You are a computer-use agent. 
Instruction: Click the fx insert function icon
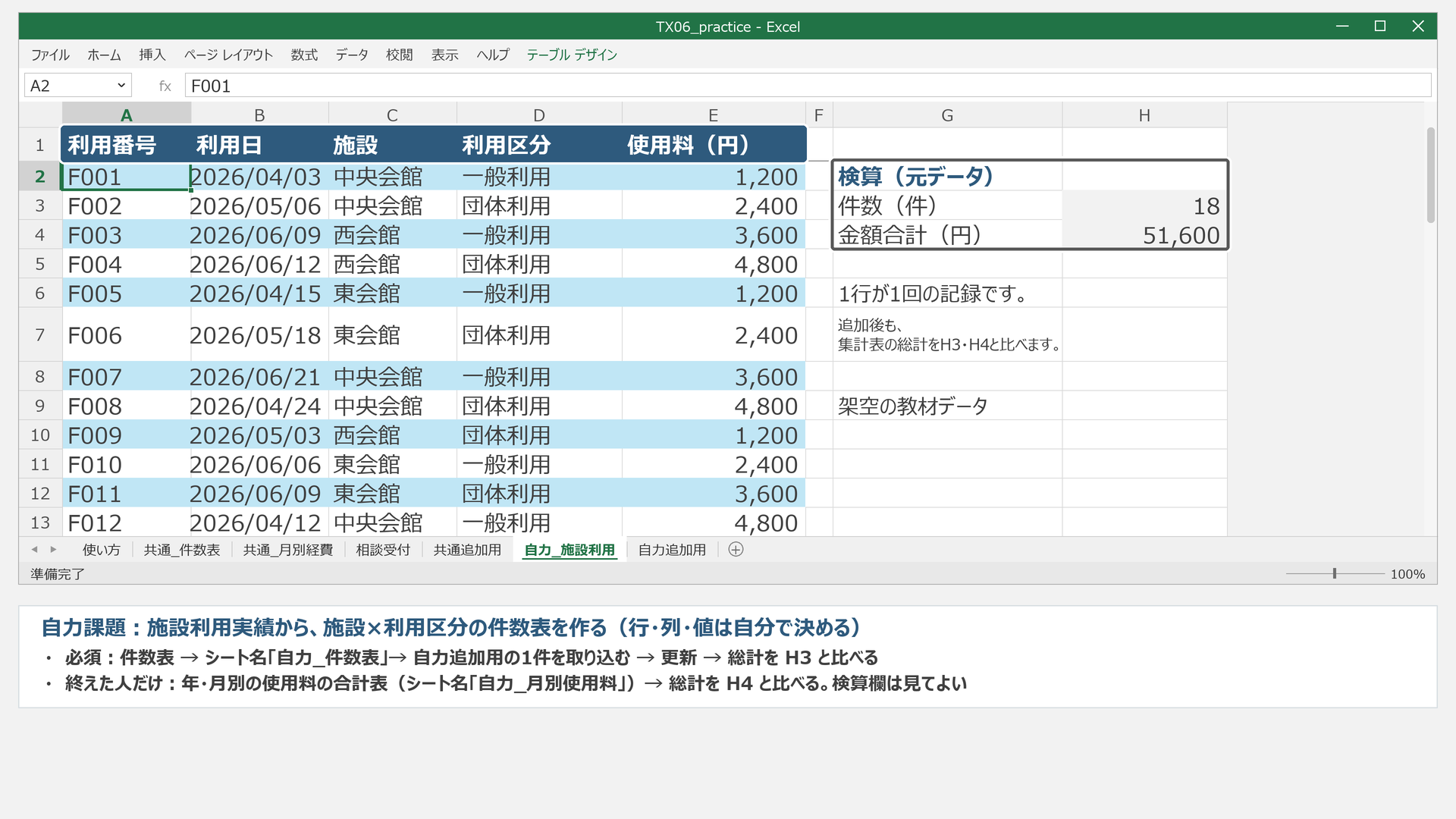click(x=165, y=86)
